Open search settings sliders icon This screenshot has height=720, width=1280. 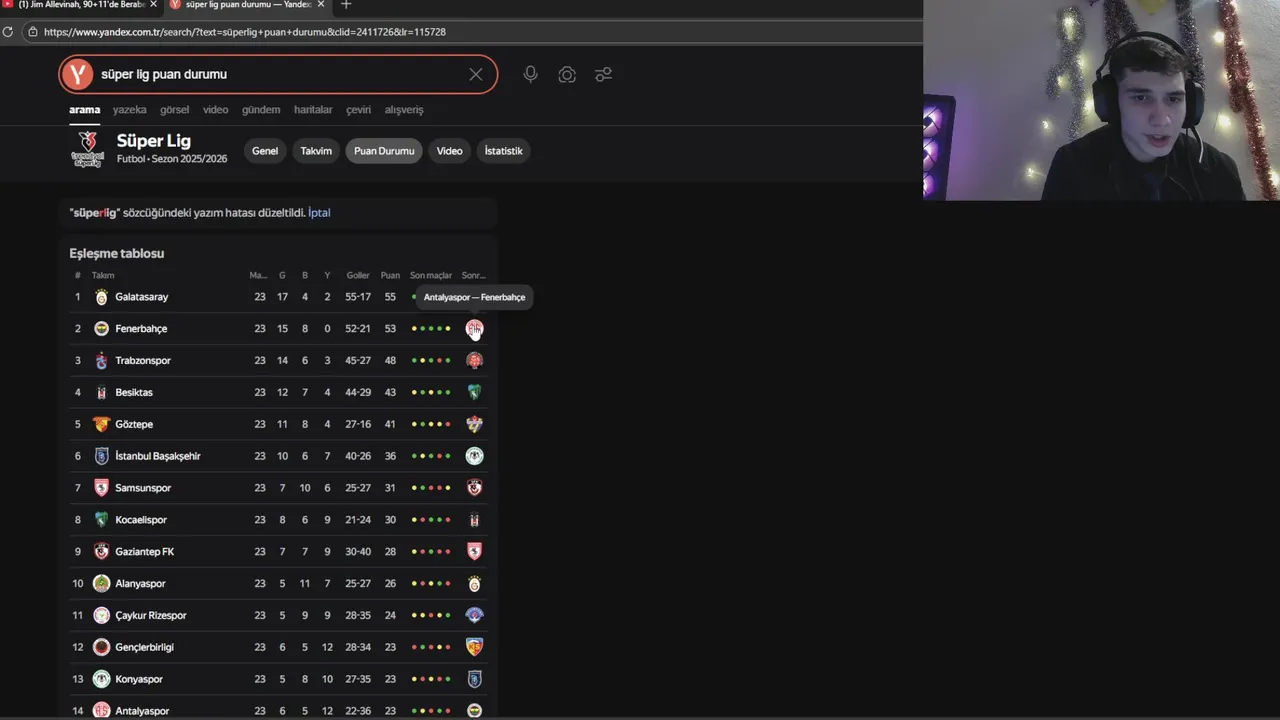[x=603, y=74]
